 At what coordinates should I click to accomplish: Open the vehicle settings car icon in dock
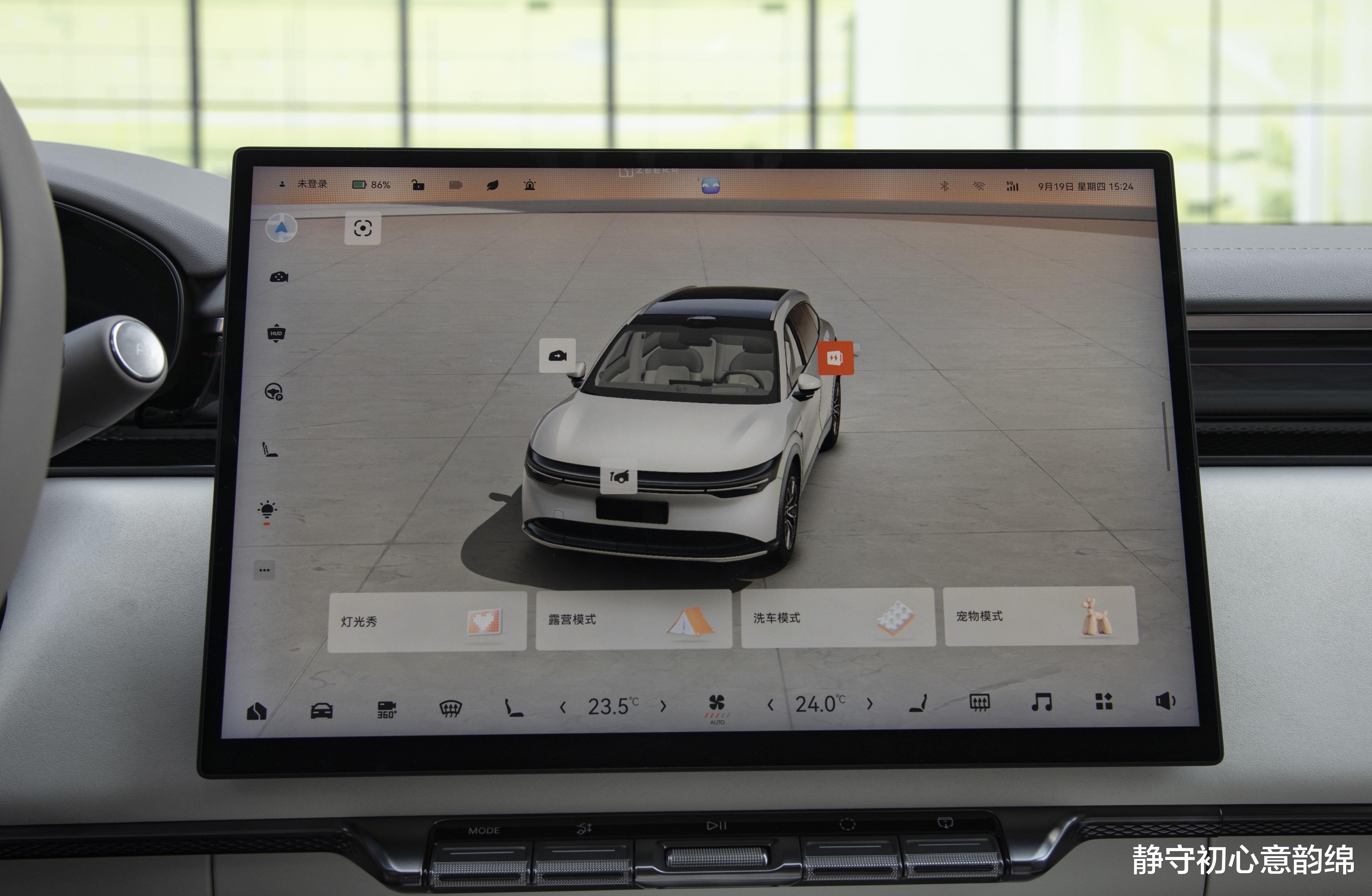pos(322,710)
